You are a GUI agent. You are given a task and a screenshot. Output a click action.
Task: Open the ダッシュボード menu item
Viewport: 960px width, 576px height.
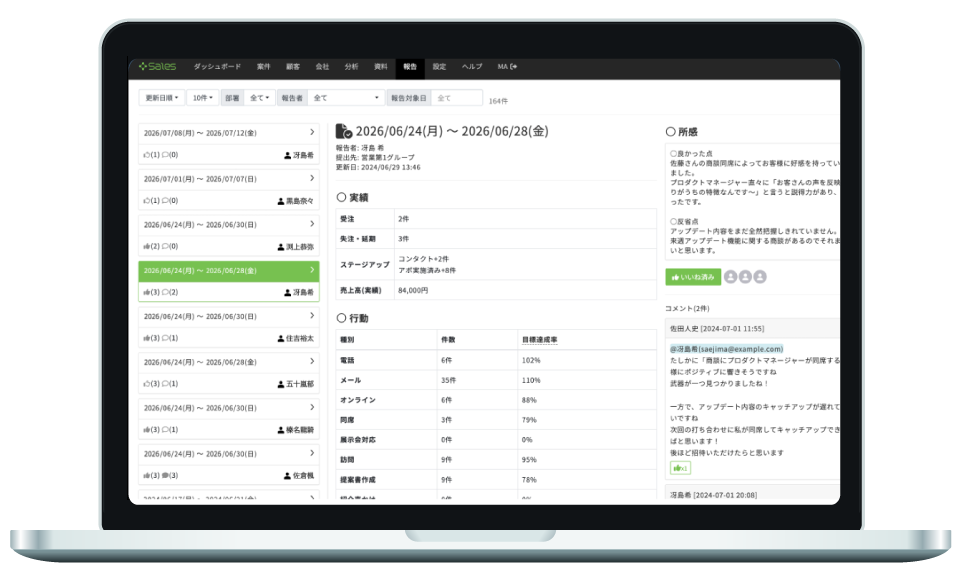pos(217,67)
